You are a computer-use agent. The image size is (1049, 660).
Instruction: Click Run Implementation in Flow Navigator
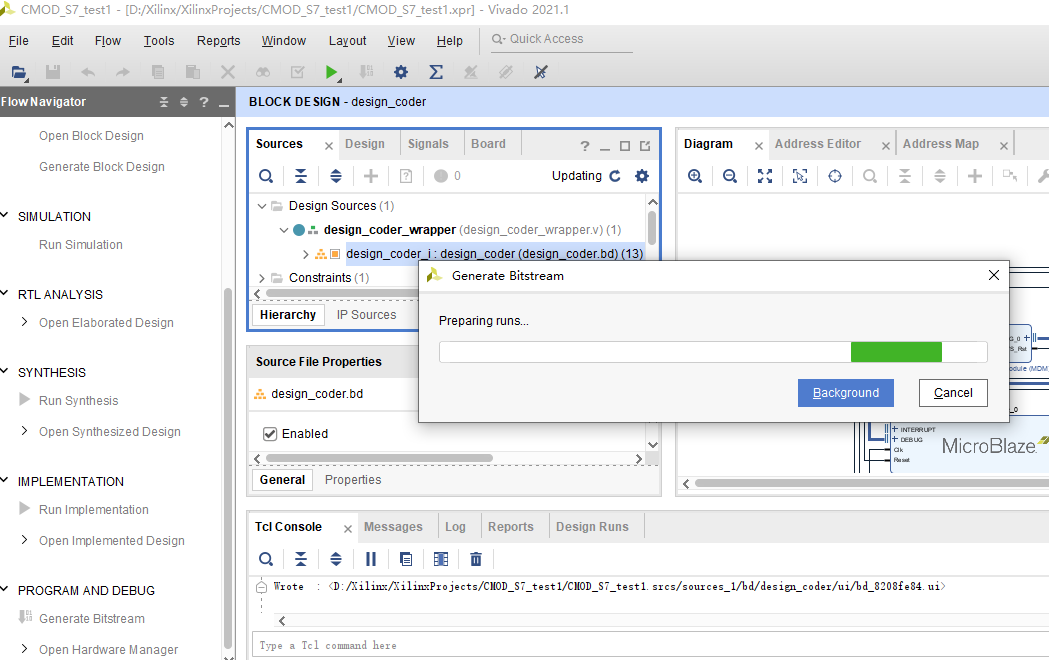click(94, 510)
